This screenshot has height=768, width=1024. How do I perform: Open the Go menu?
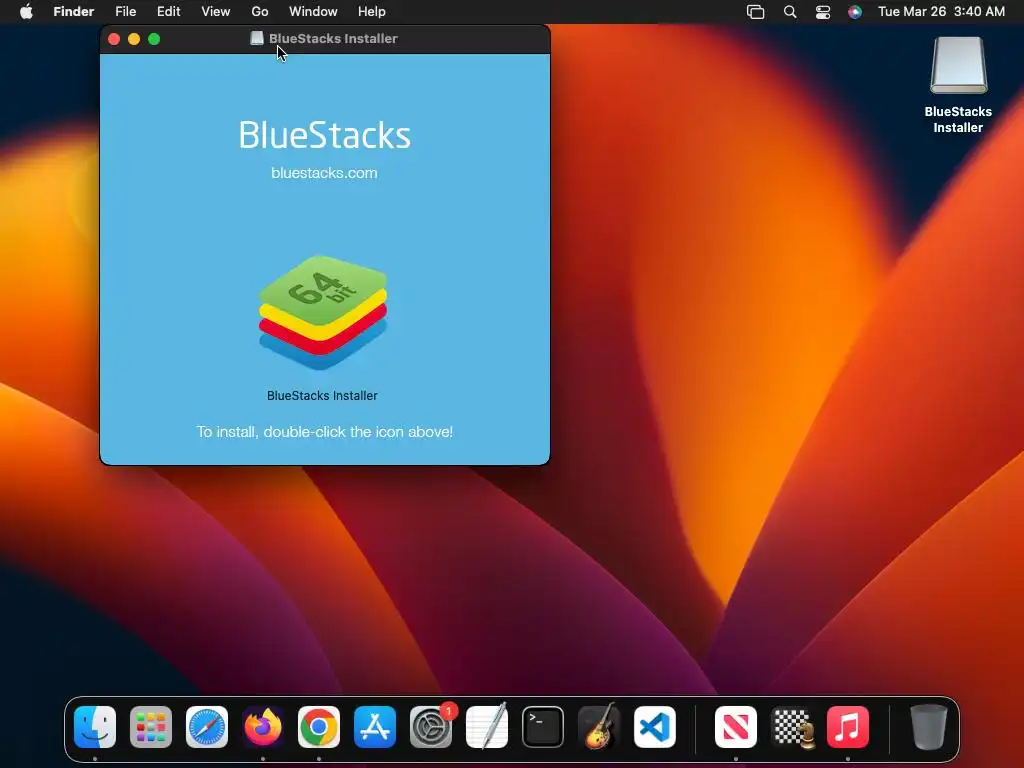pos(260,12)
